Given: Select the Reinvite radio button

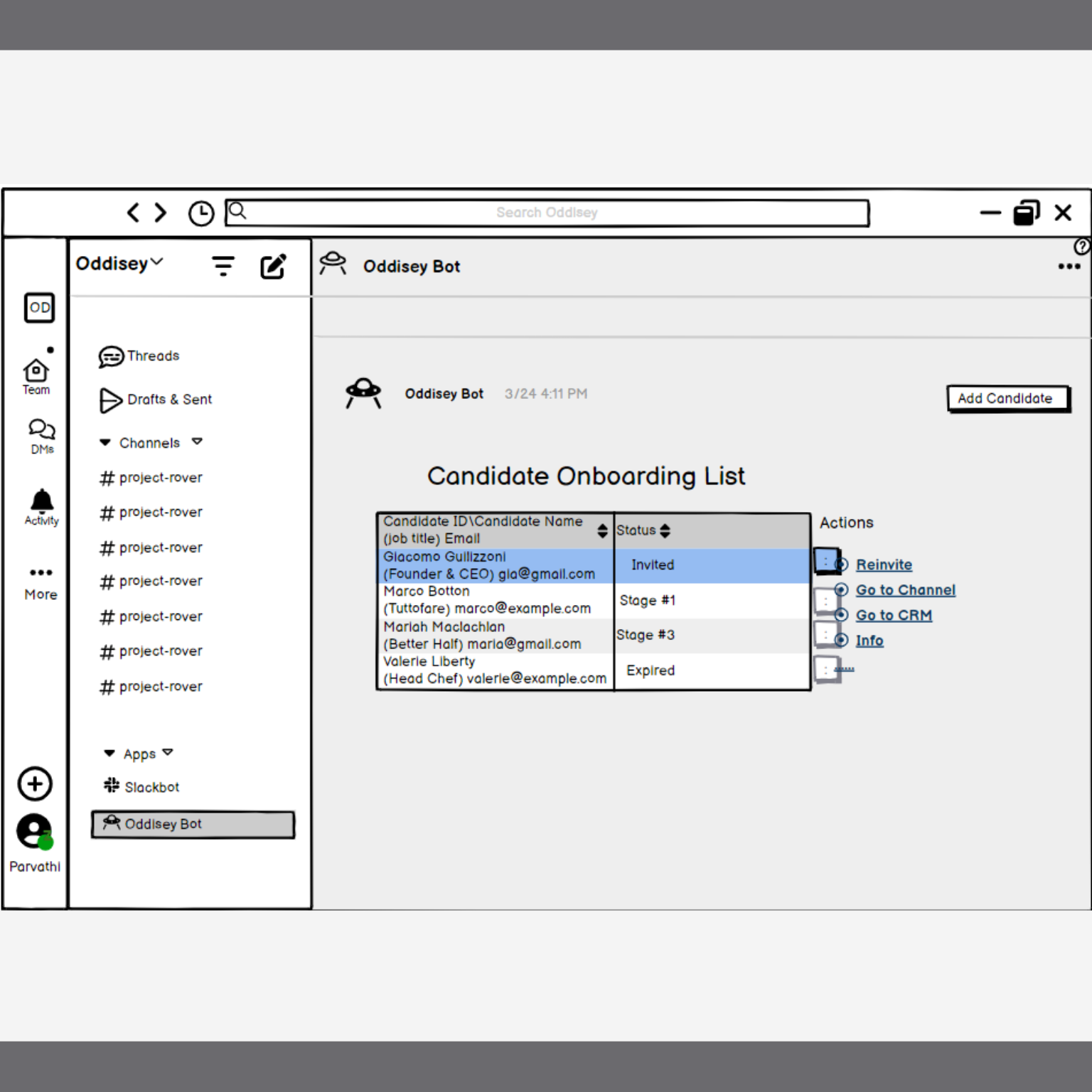Looking at the screenshot, I should click(x=842, y=564).
